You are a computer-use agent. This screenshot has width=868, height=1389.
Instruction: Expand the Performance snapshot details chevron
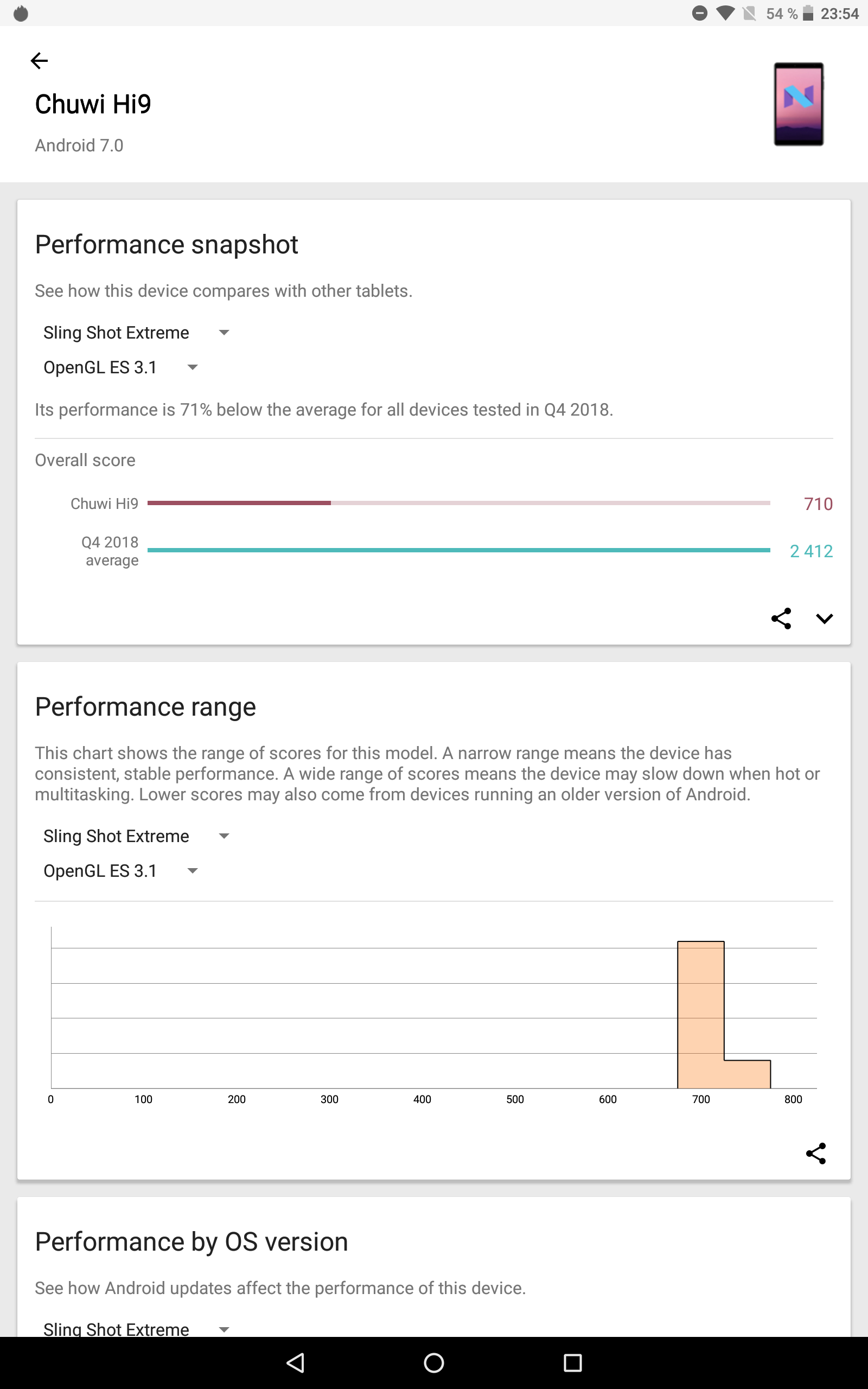(825, 618)
